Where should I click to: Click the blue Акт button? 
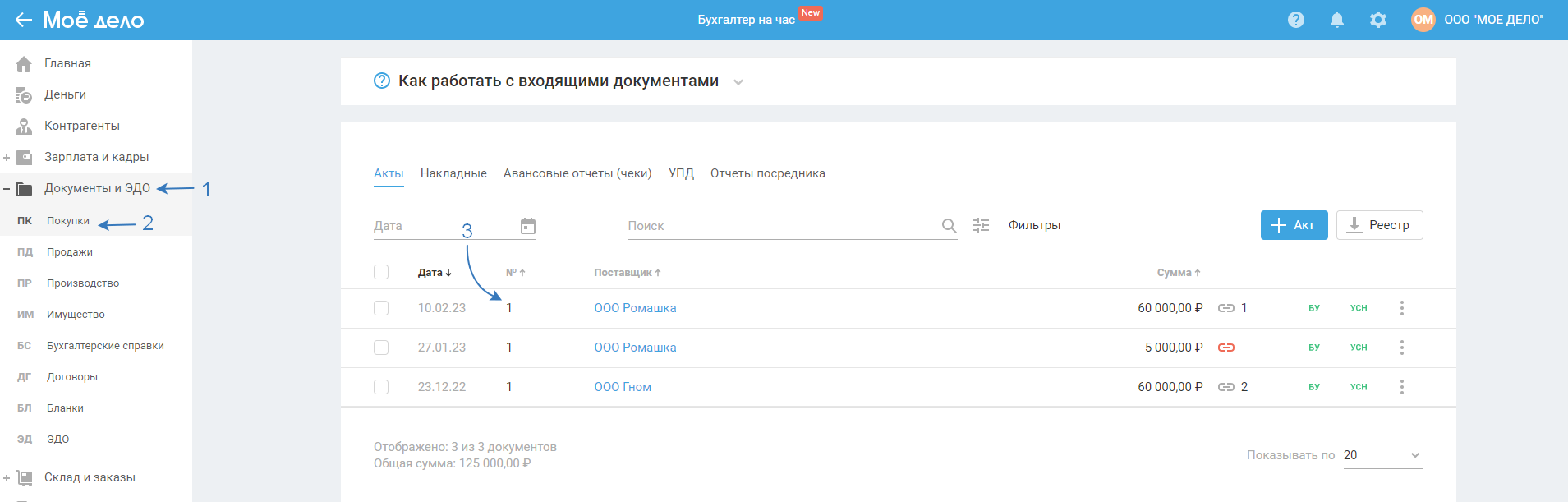click(x=1294, y=225)
